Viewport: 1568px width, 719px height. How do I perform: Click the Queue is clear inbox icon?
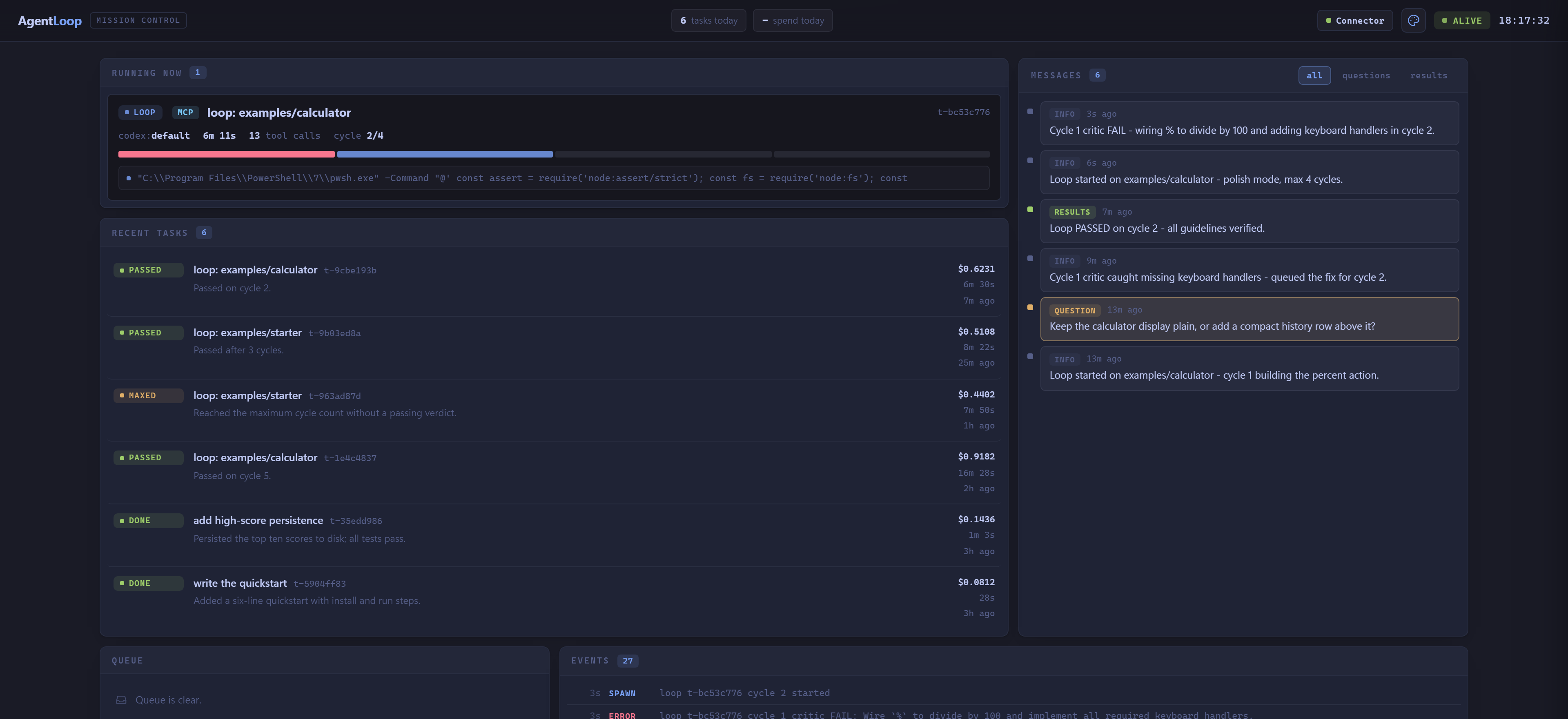pos(121,700)
